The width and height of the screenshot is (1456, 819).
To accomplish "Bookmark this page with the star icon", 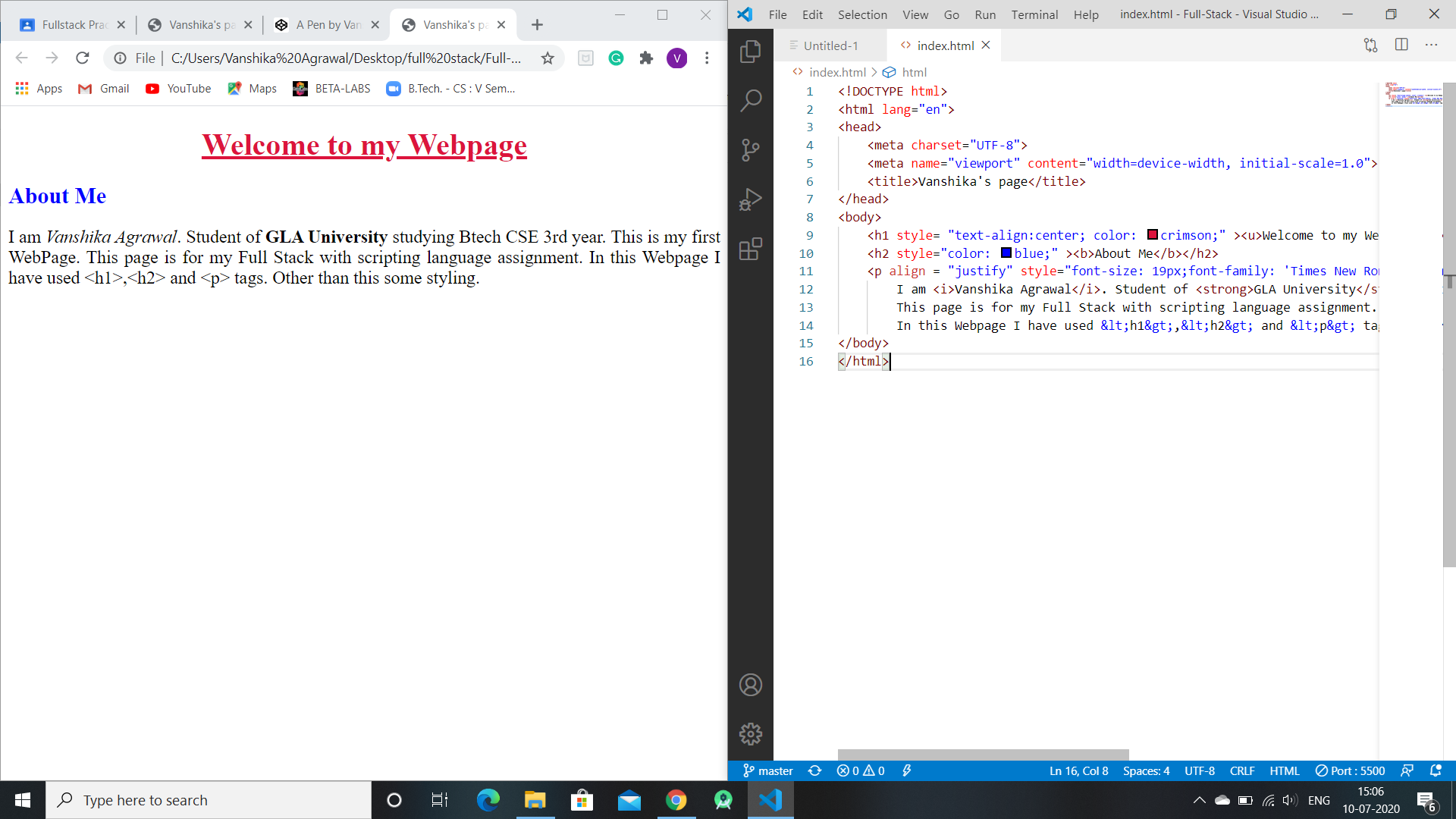I will click(x=548, y=58).
